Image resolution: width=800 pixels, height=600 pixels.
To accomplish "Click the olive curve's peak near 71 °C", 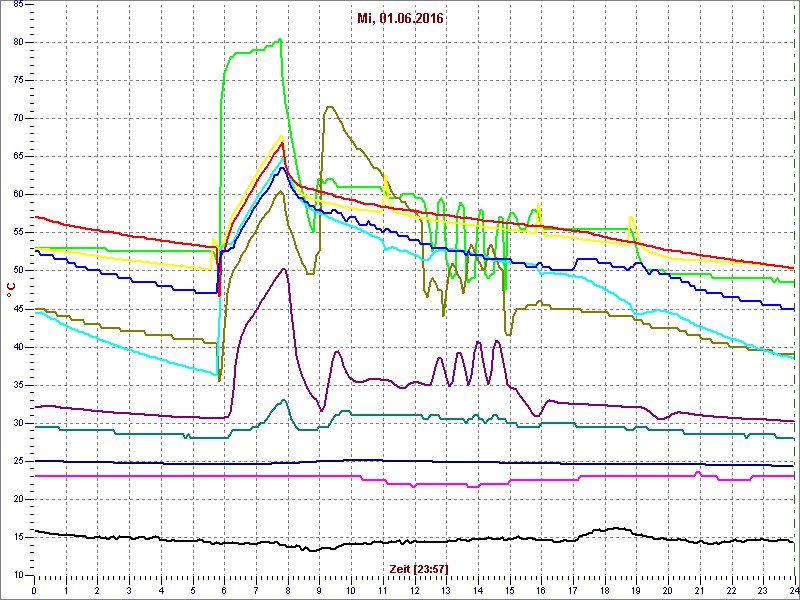I will (x=330, y=107).
